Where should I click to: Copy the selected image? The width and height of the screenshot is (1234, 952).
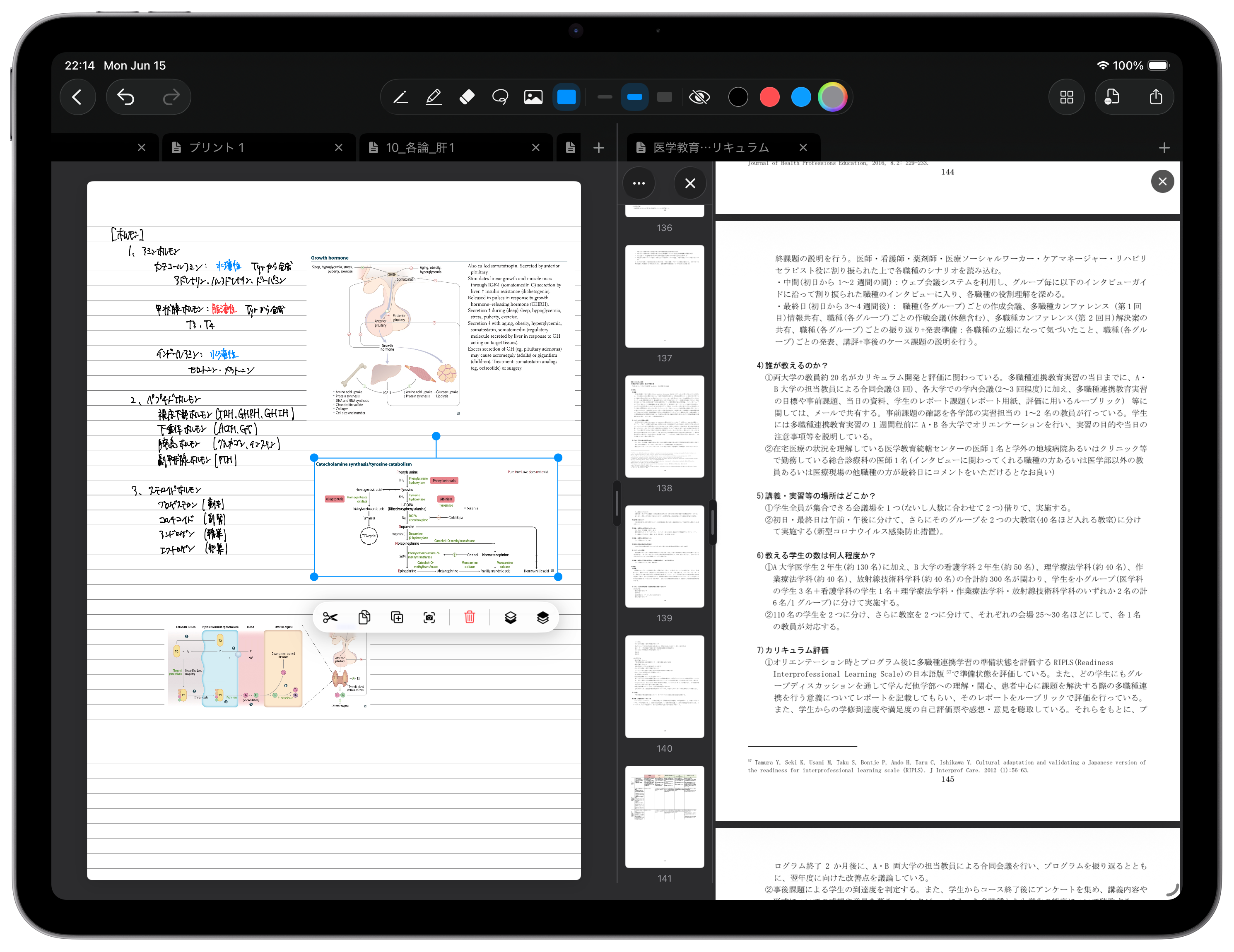click(x=364, y=617)
